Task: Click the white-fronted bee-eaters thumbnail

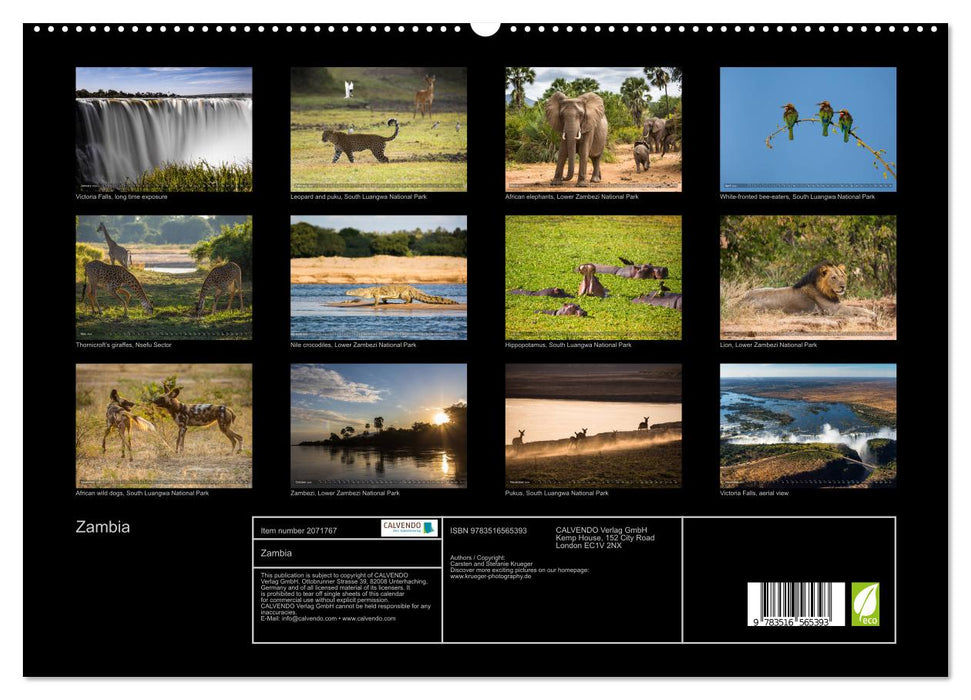Action: click(807, 128)
